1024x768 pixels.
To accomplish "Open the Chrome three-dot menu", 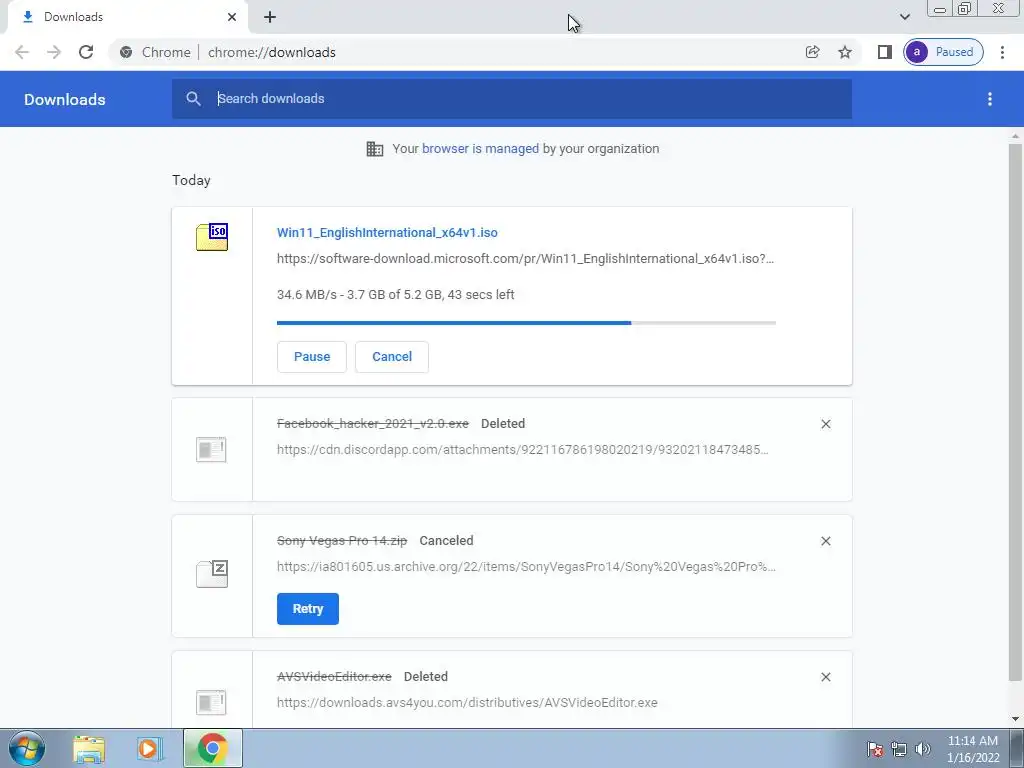I will 1002,52.
